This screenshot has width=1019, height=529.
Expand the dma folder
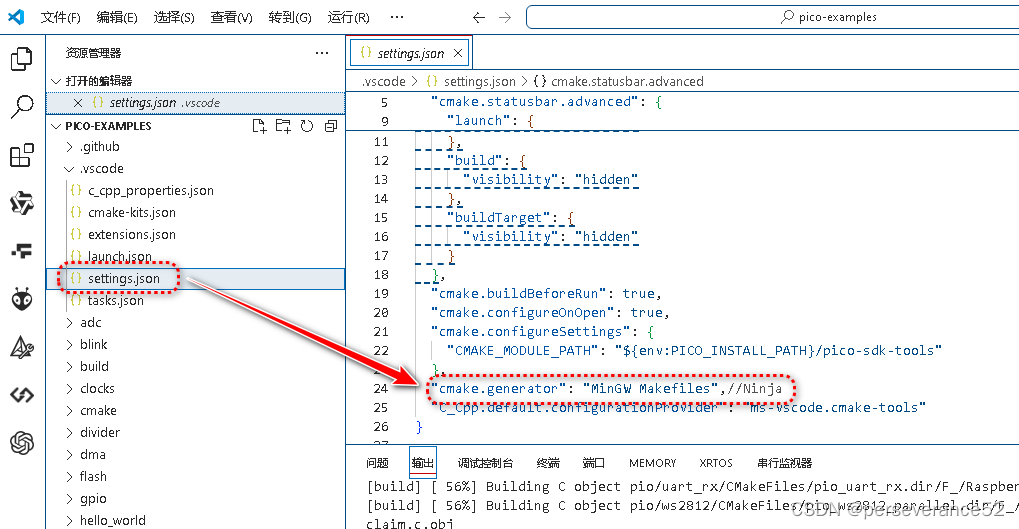pos(70,455)
